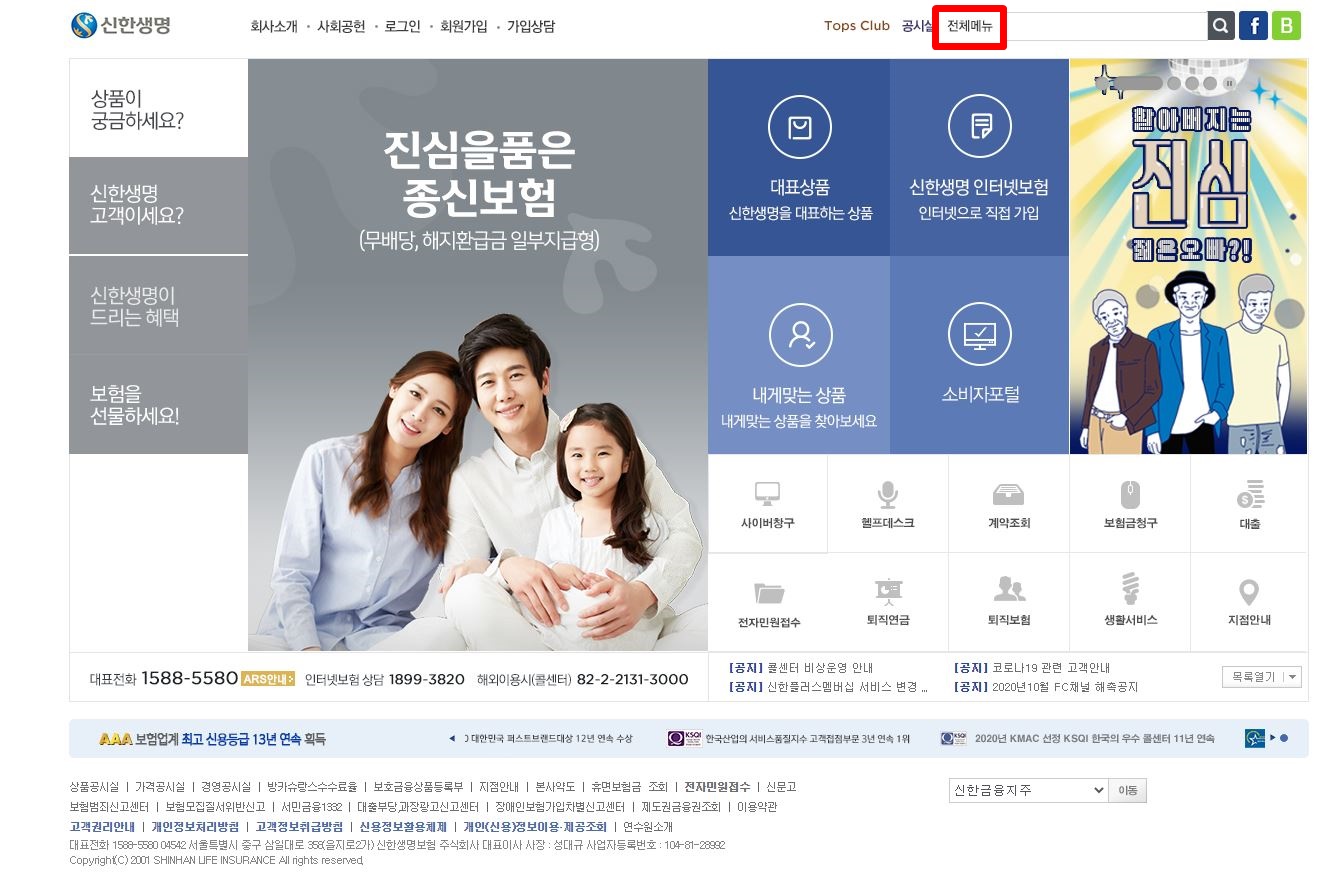Open the 신용정보활용체제 footer link
Viewport: 1336px width, 891px height.
[403, 827]
